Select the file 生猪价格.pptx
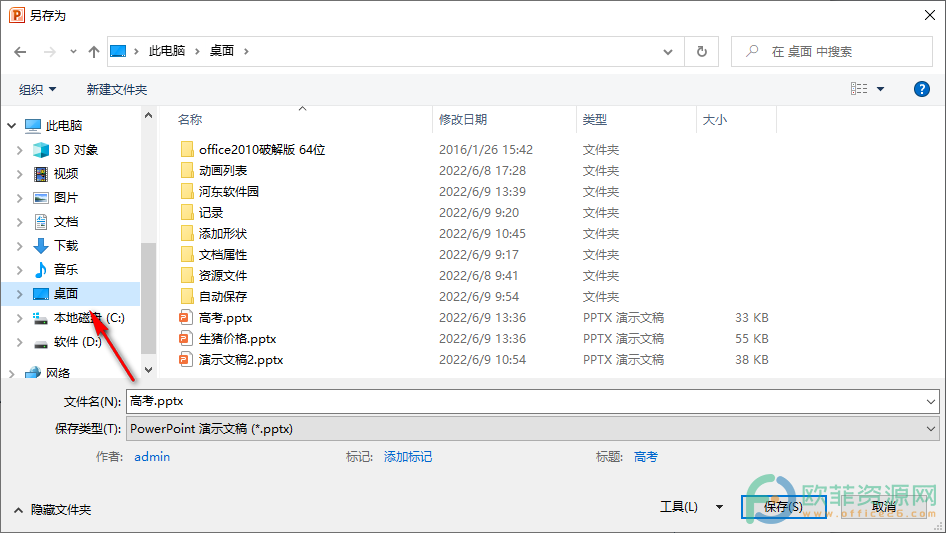Viewport: 946px width, 533px height. pyautogui.click(x=238, y=339)
